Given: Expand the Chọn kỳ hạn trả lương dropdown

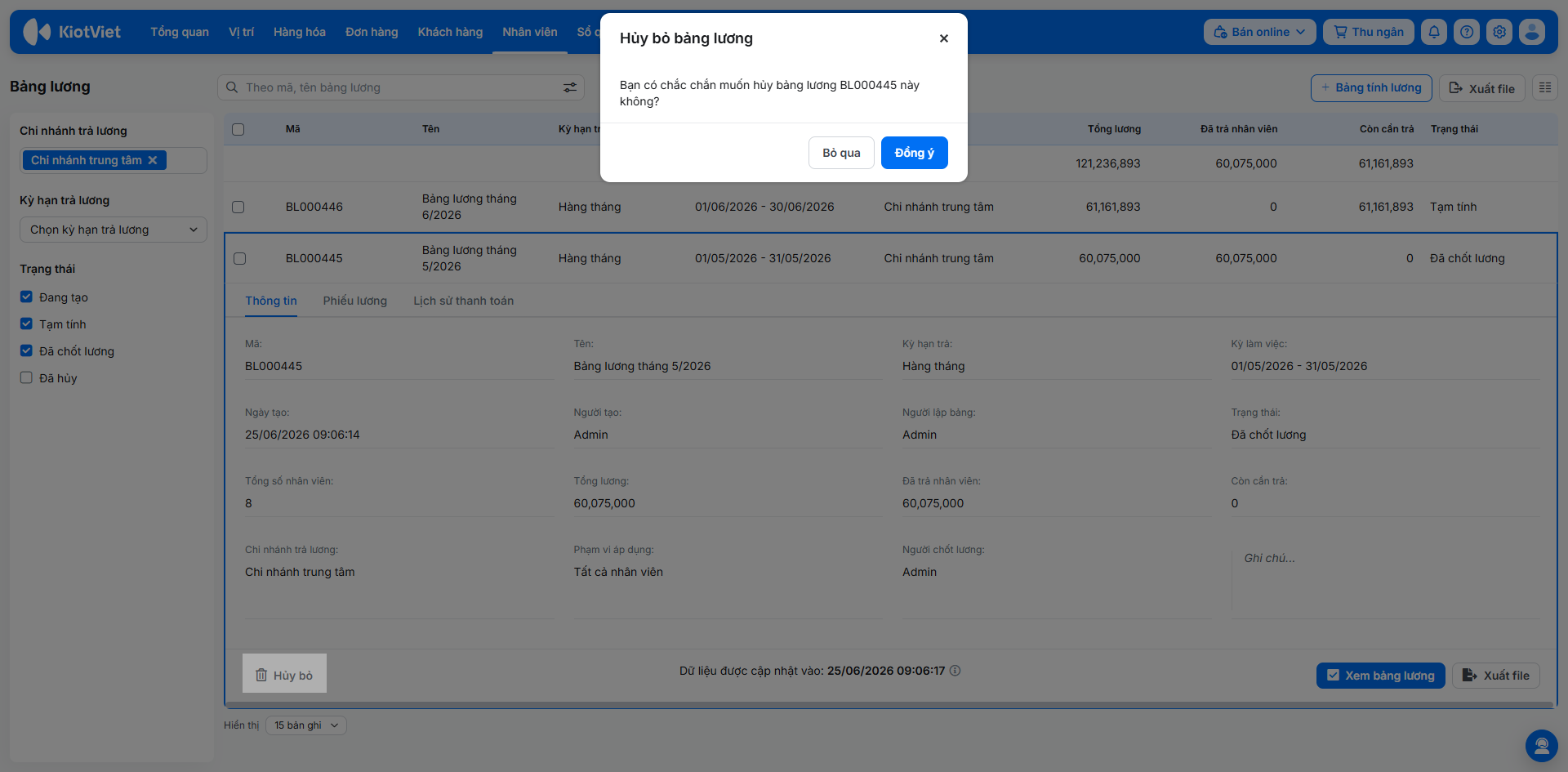Looking at the screenshot, I should tap(114, 230).
